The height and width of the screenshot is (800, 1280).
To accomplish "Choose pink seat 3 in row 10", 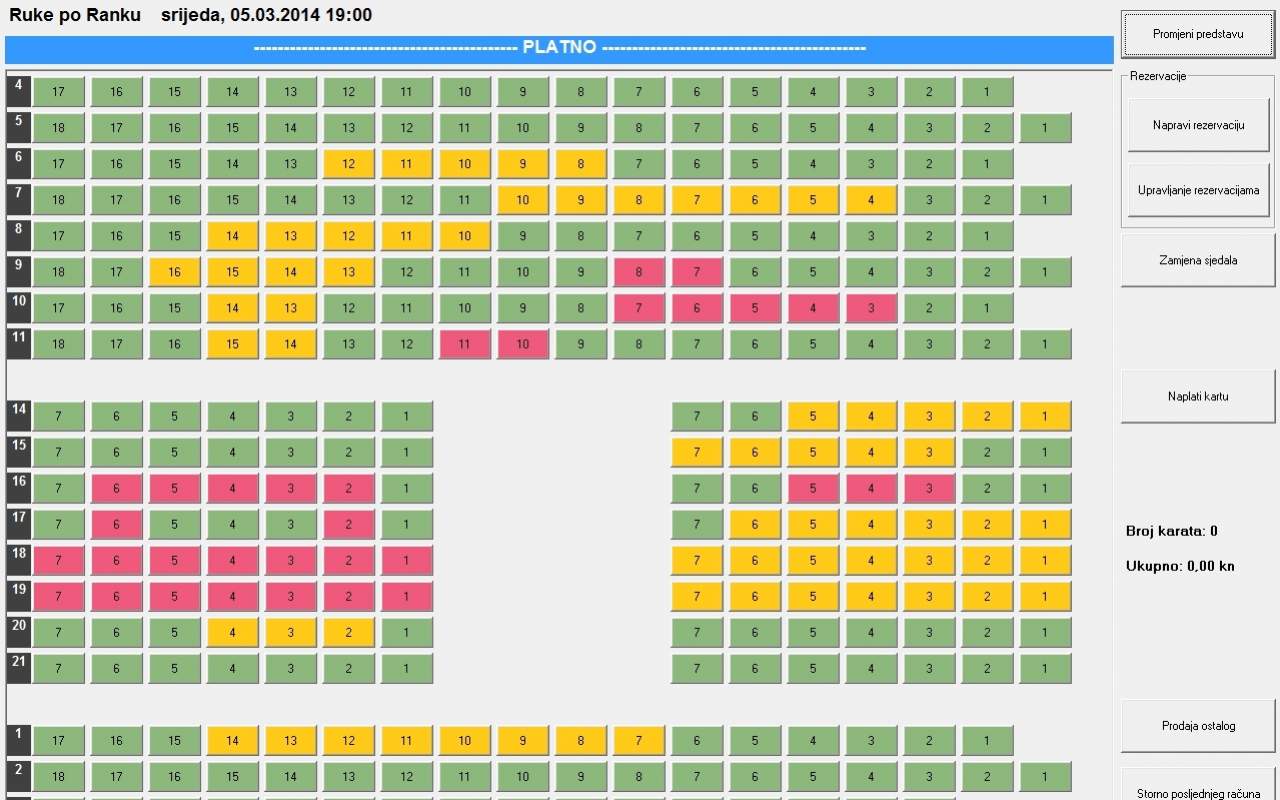I will [x=871, y=308].
